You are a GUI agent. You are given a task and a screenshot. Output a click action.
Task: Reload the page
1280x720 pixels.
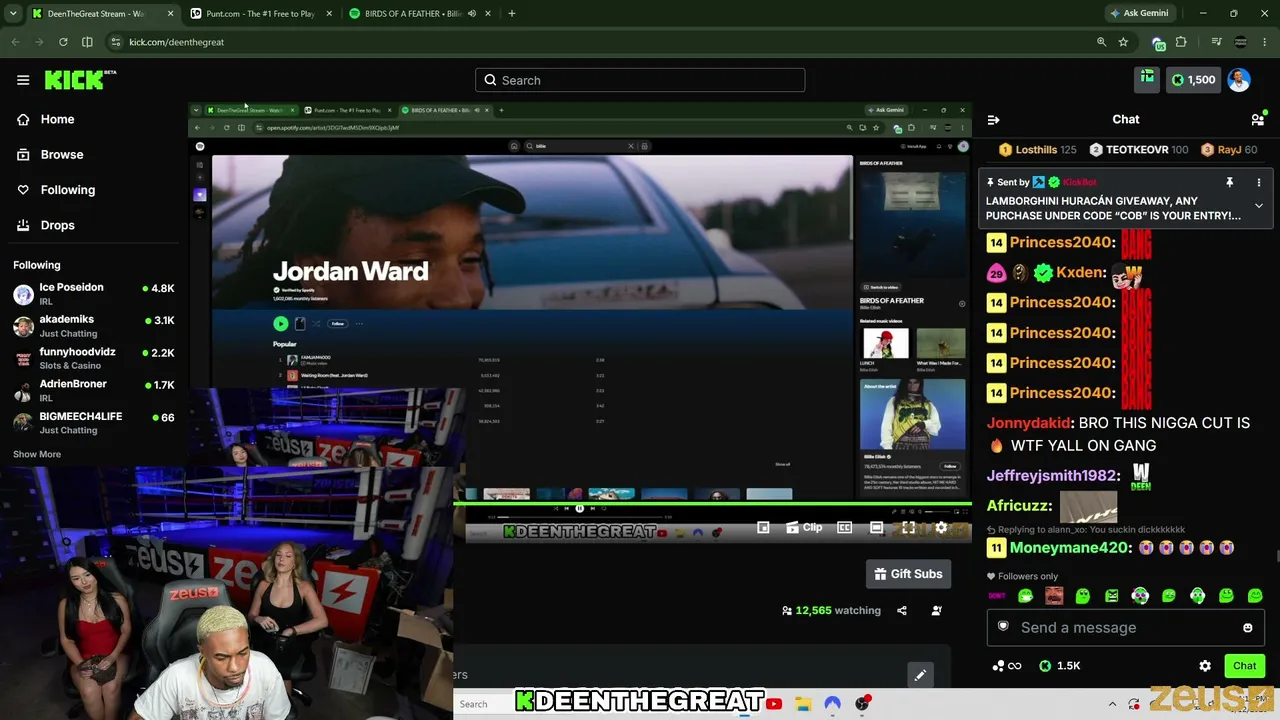tap(63, 42)
